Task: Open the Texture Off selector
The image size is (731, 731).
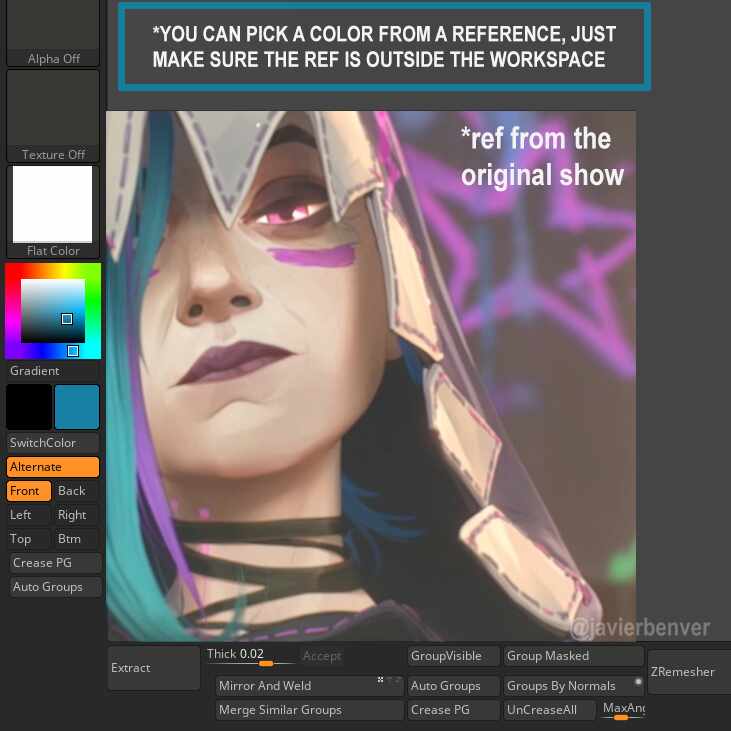Action: coord(53,116)
